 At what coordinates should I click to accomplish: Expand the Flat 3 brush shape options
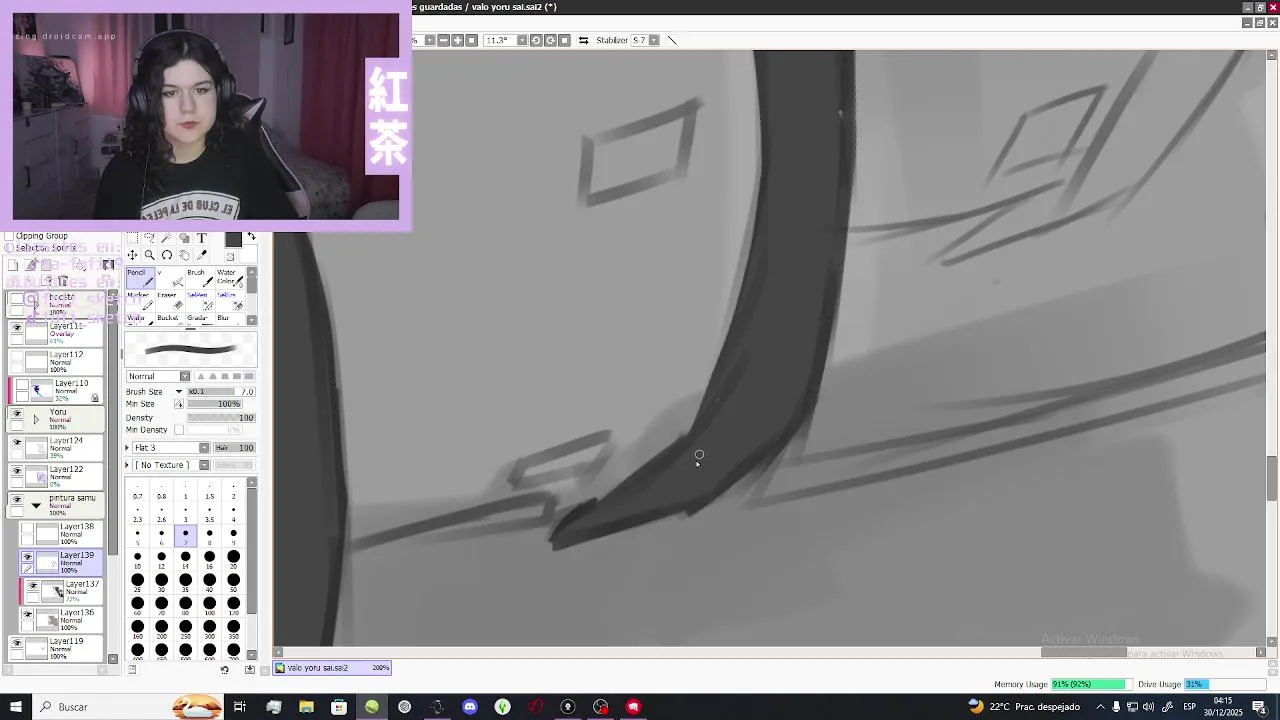[127, 448]
